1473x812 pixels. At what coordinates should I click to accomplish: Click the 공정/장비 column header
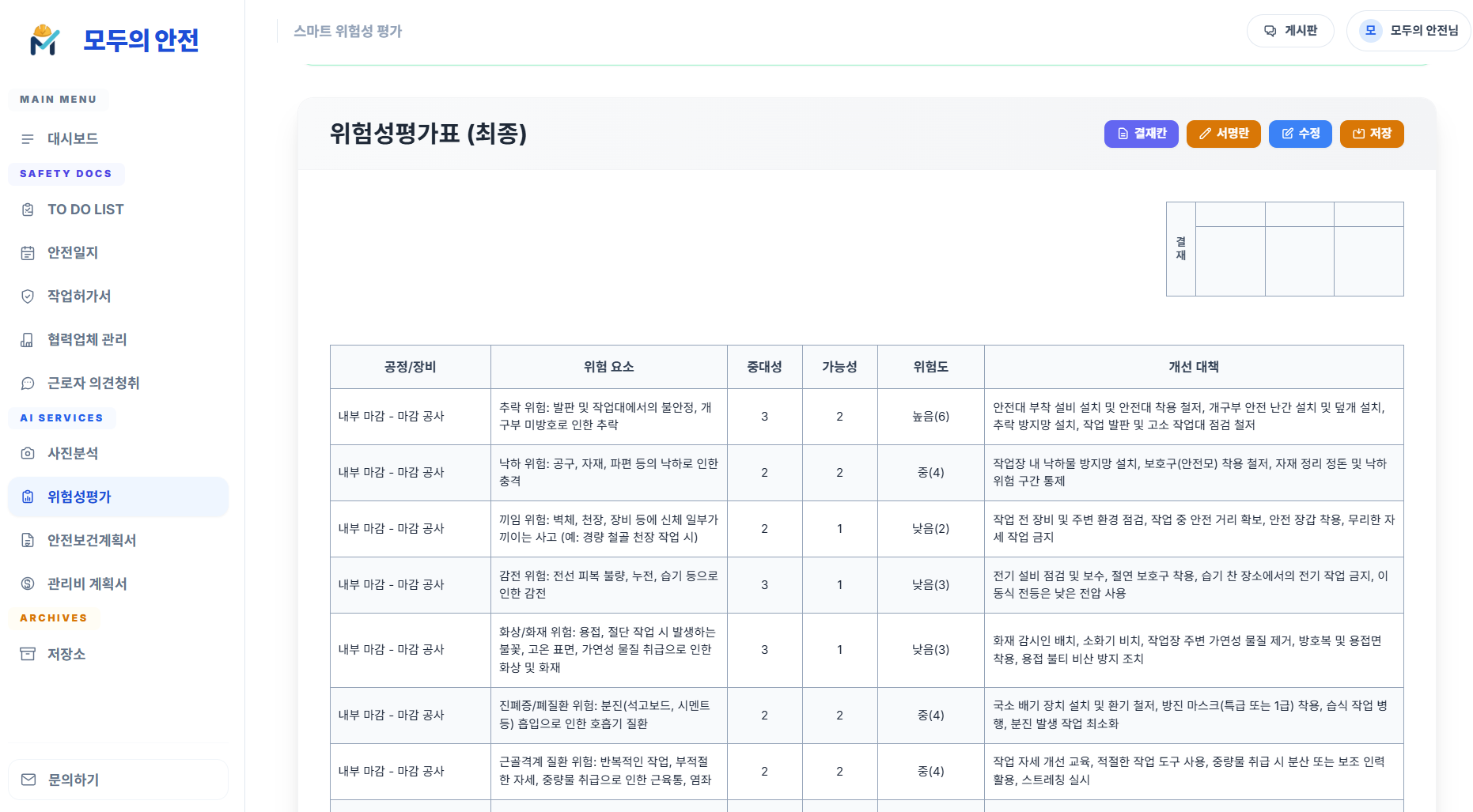pos(411,367)
